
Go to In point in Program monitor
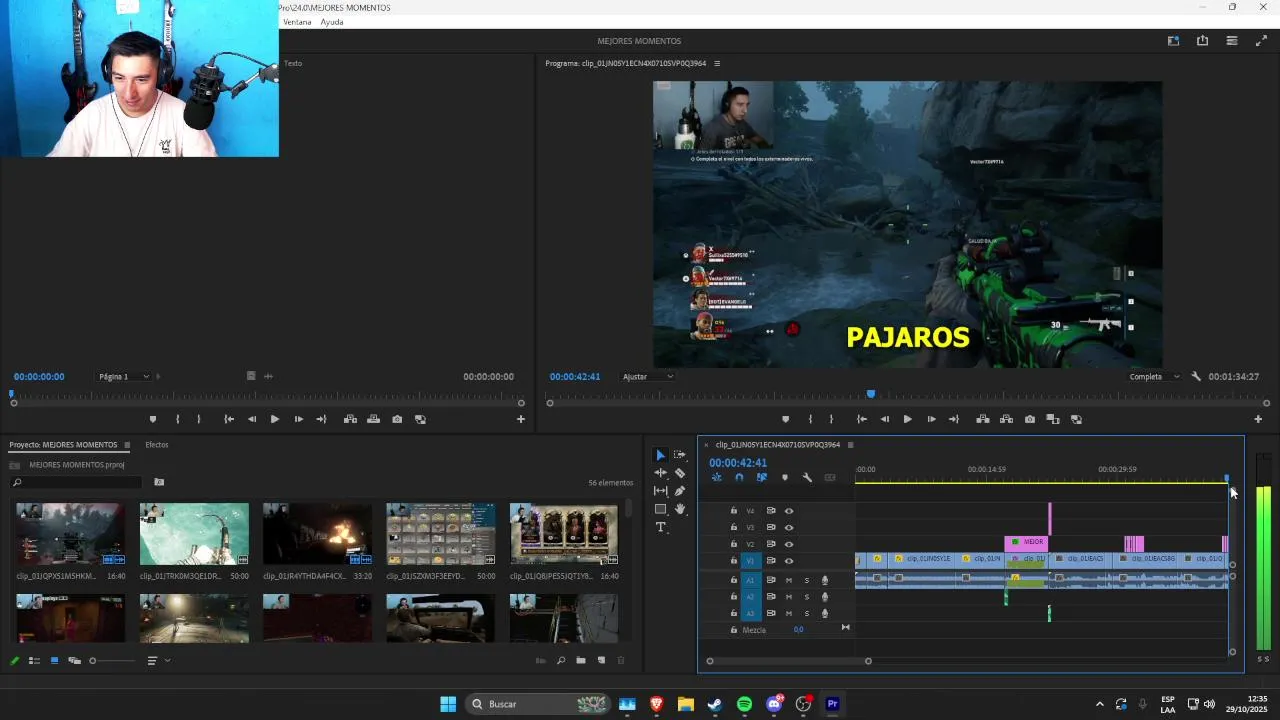click(x=861, y=419)
